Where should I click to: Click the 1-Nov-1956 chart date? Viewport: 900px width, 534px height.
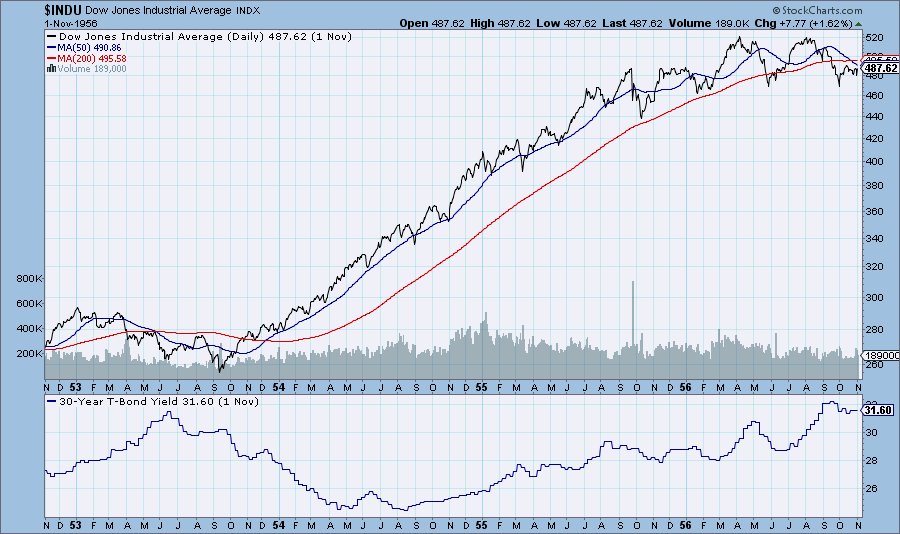[x=71, y=24]
